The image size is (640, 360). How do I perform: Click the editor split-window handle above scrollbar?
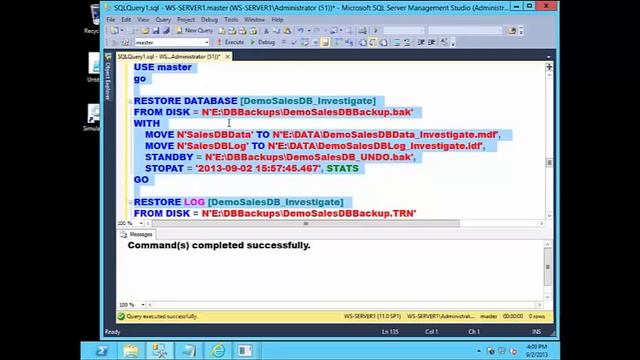coord(549,67)
